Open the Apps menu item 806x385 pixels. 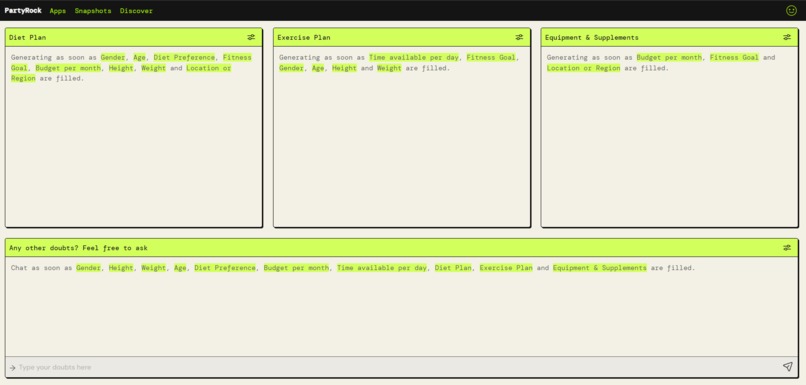click(58, 11)
